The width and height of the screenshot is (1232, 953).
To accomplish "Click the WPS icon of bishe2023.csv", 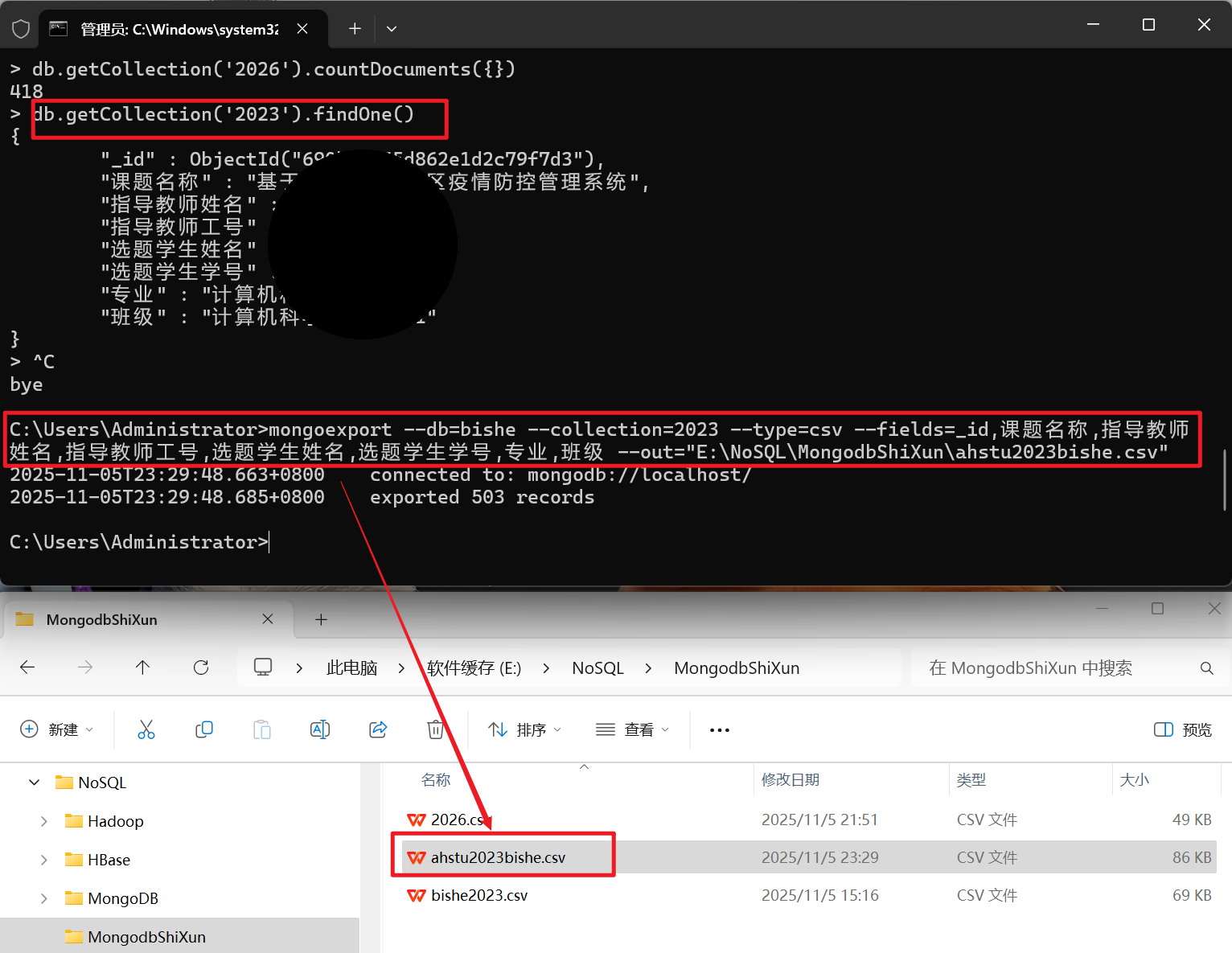I will [417, 895].
